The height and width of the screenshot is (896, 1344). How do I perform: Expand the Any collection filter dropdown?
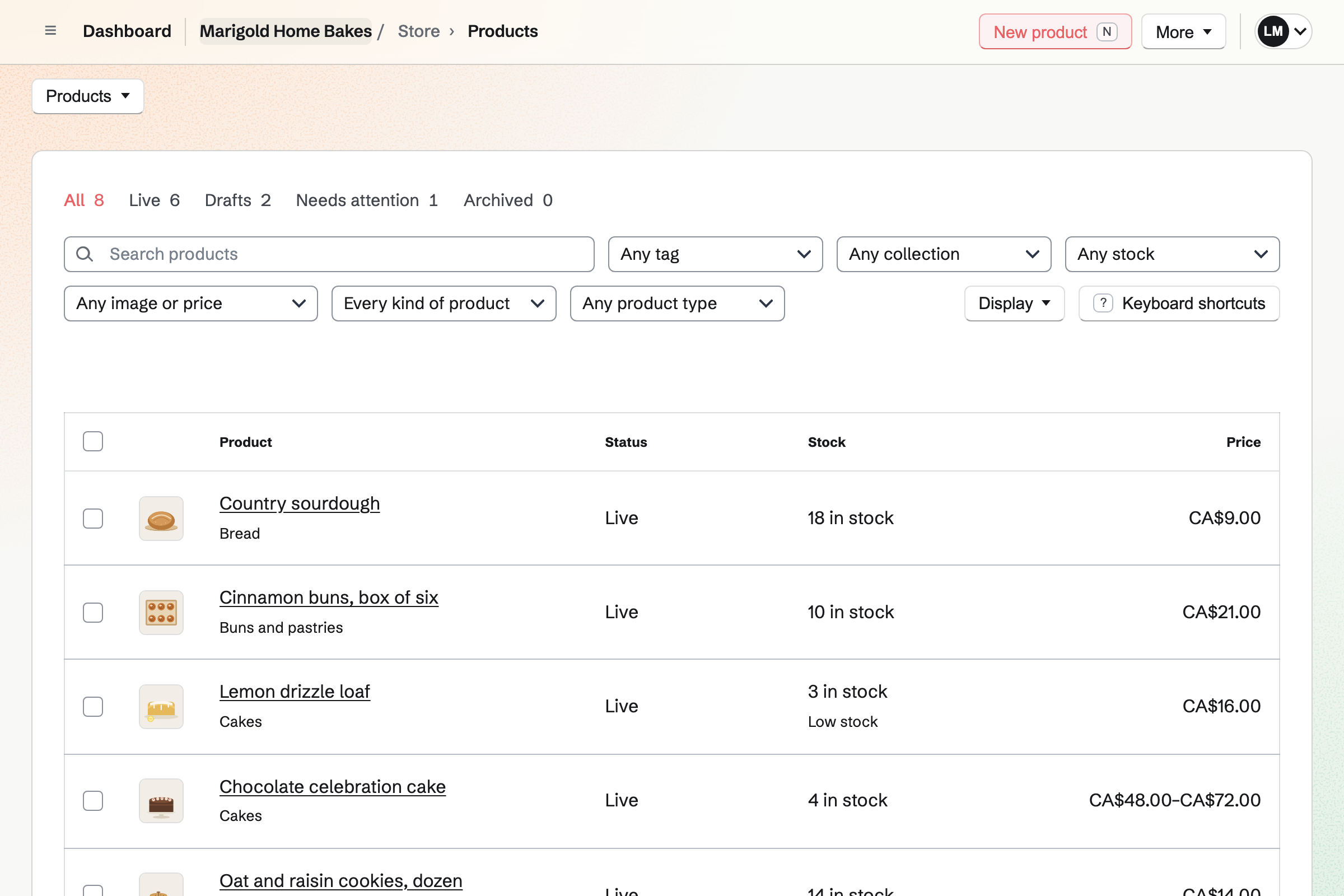click(944, 254)
